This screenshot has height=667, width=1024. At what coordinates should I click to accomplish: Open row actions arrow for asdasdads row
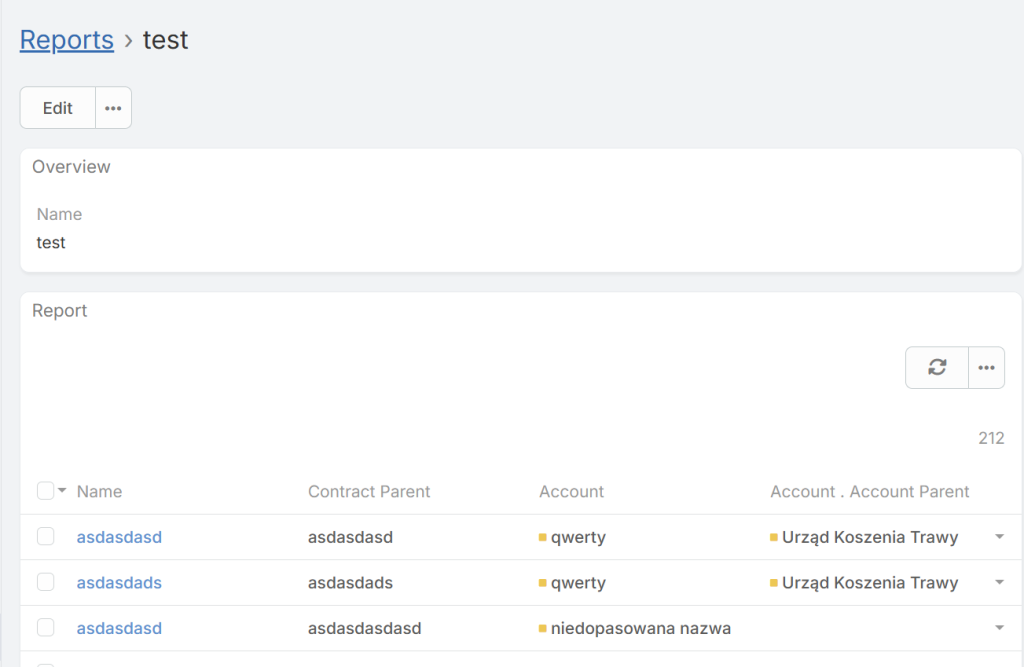point(999,583)
